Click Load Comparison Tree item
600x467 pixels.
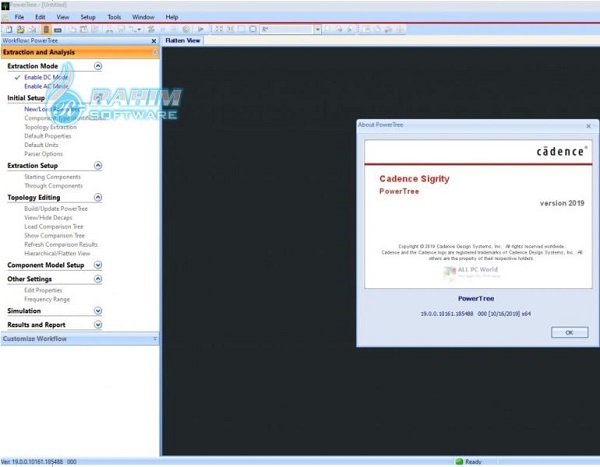click(54, 227)
